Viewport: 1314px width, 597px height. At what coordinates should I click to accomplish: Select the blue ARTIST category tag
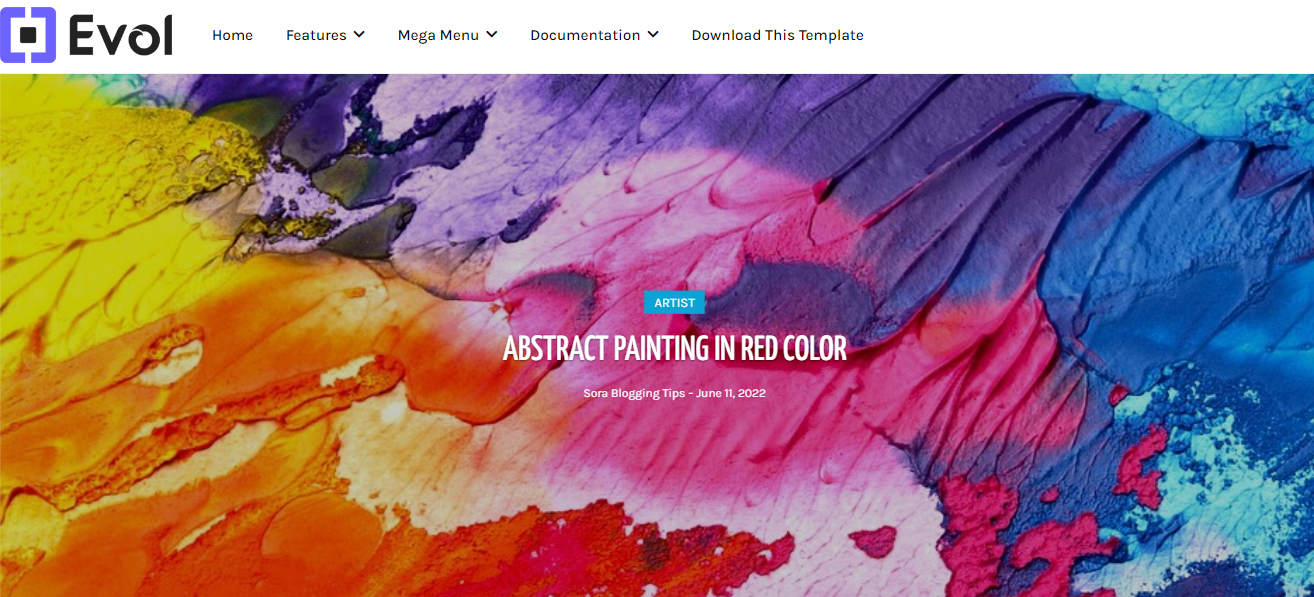click(675, 303)
